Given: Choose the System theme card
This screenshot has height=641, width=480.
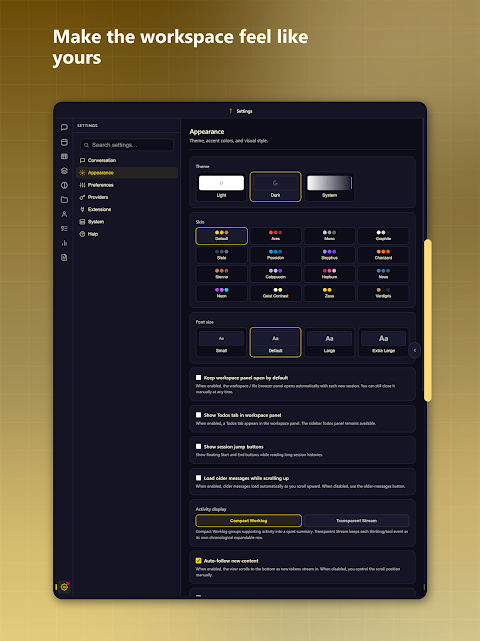Looking at the screenshot, I should tap(329, 186).
